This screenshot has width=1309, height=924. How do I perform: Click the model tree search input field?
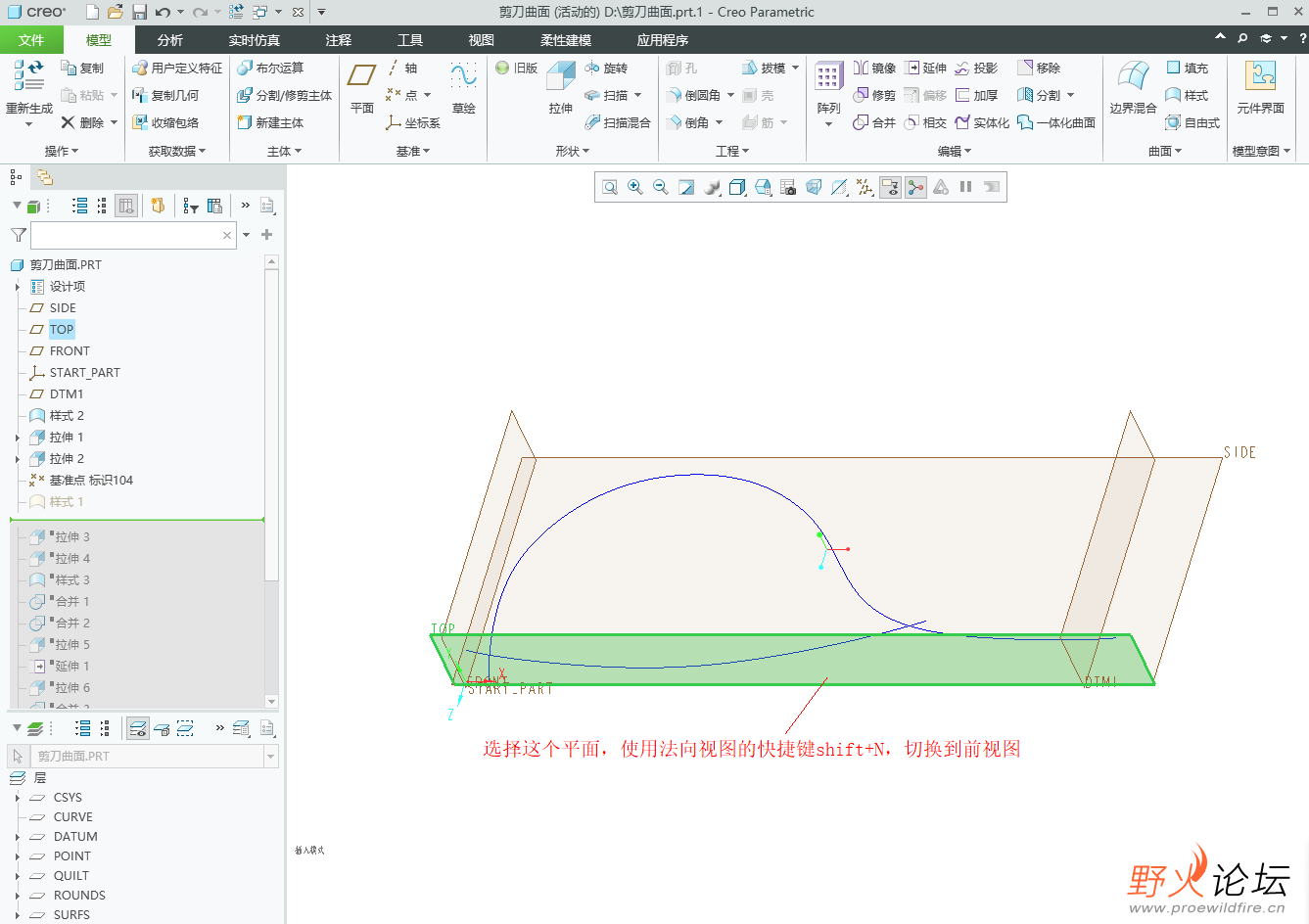coord(133,235)
